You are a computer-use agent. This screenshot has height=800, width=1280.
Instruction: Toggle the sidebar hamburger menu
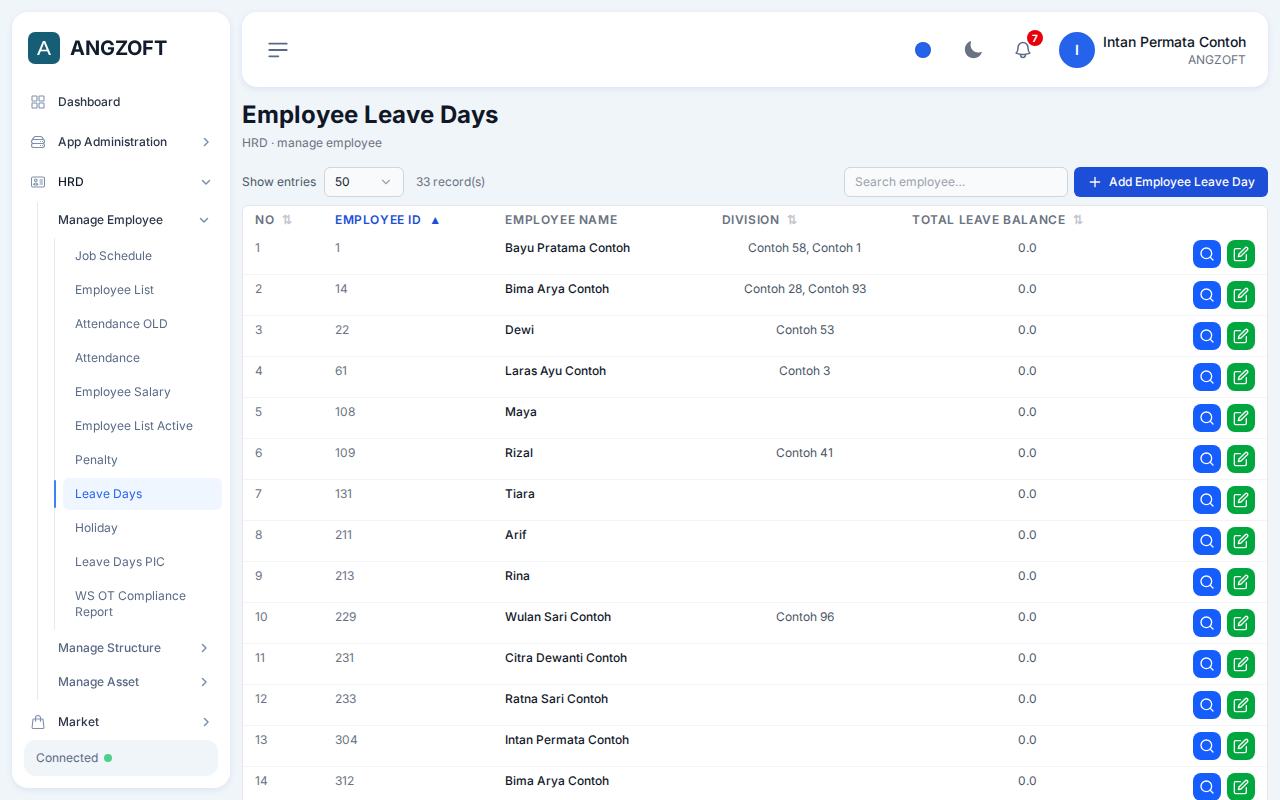[x=278, y=49]
